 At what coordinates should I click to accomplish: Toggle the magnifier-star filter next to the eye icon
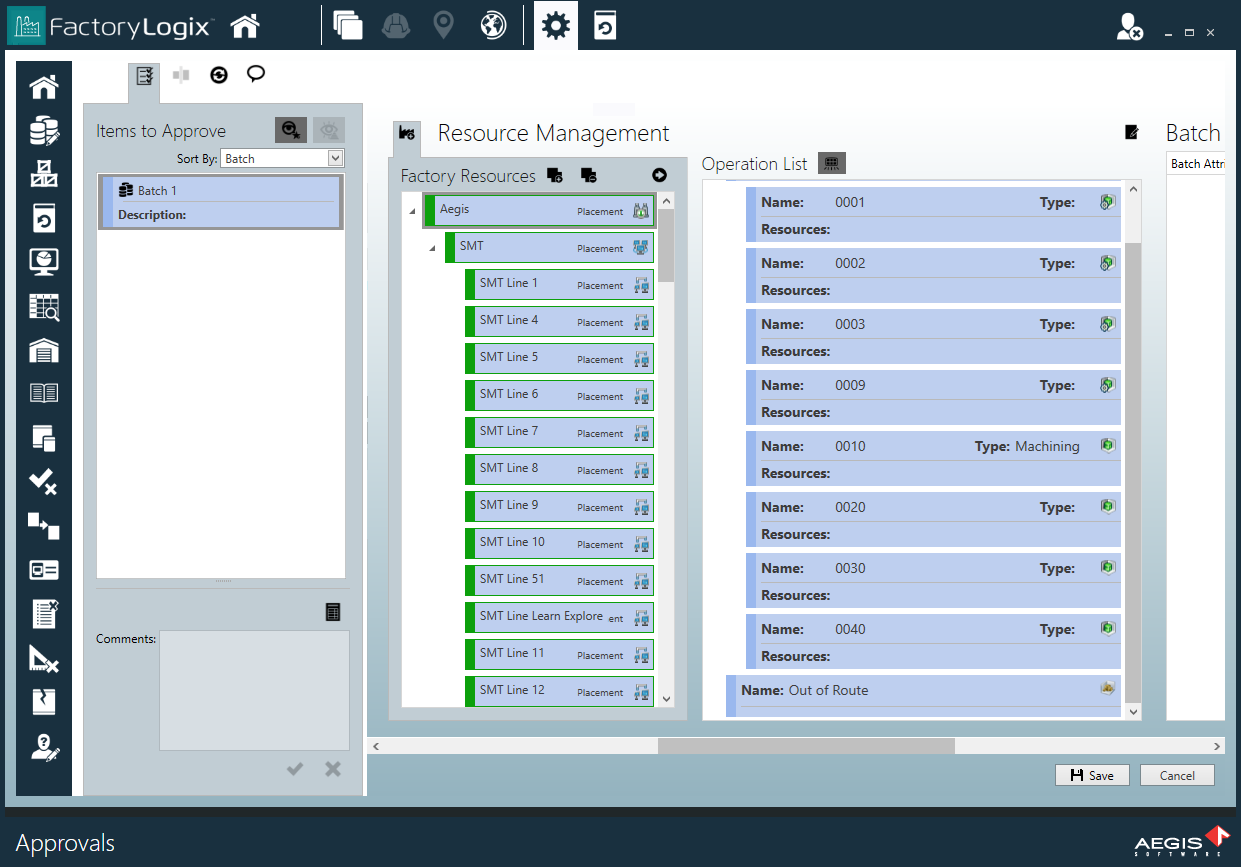pos(290,131)
